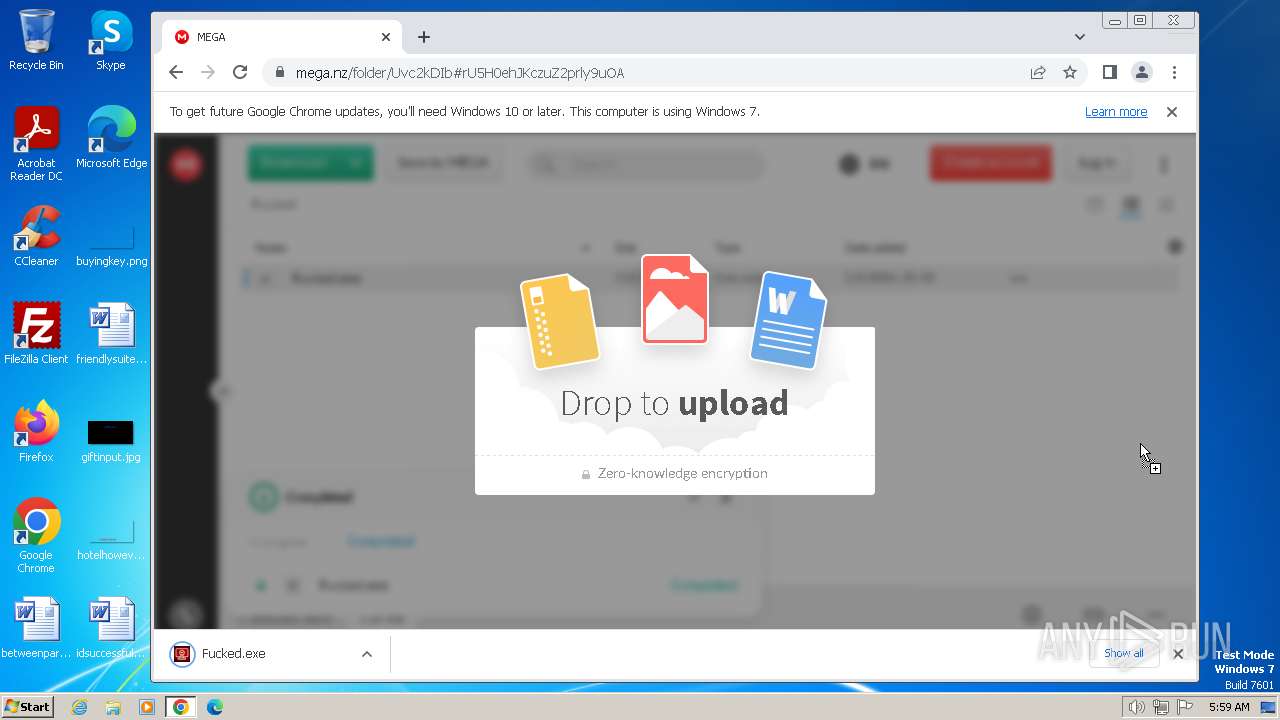Click the clock showing 5:59 AM
The height and width of the screenshot is (720, 1280).
coord(1229,707)
